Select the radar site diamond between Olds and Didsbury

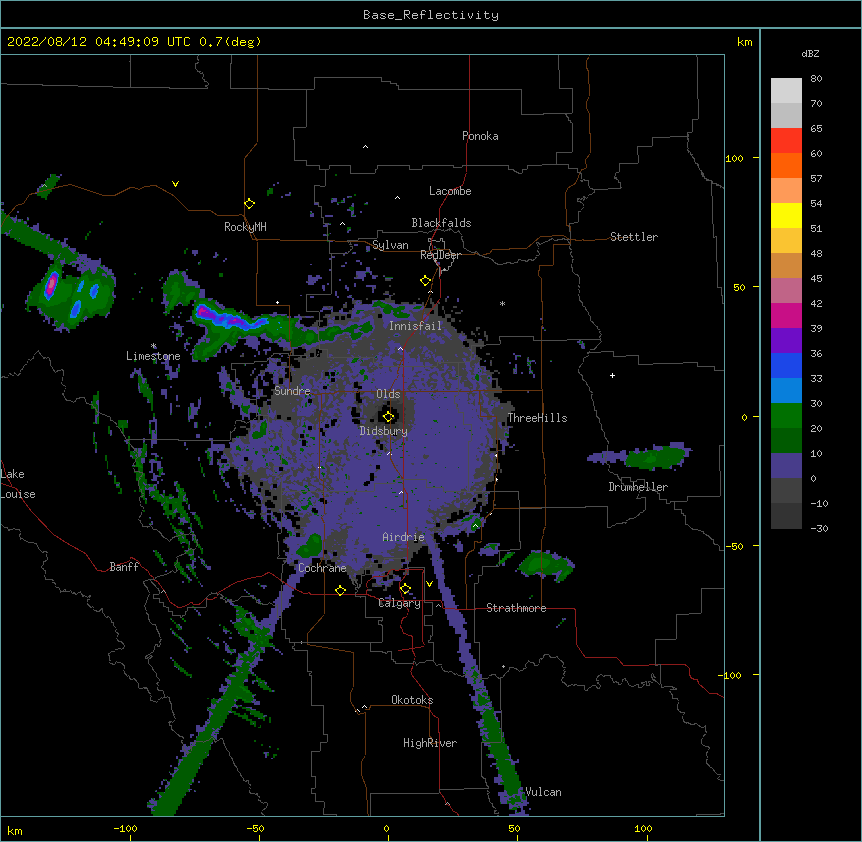[x=388, y=416]
